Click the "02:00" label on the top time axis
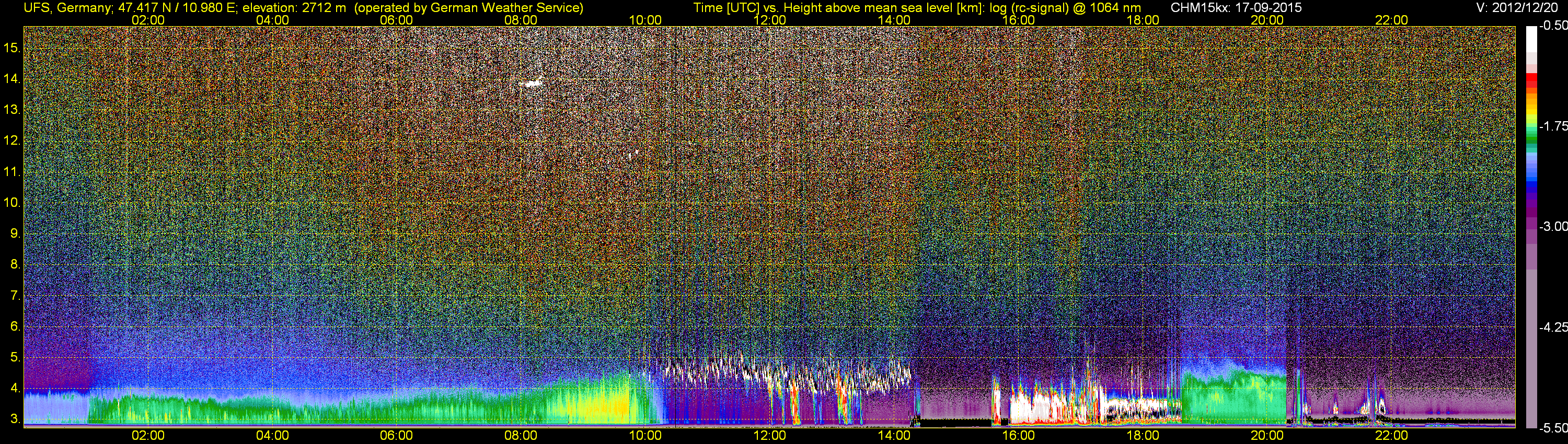This screenshot has width=1568, height=444. tap(148, 20)
